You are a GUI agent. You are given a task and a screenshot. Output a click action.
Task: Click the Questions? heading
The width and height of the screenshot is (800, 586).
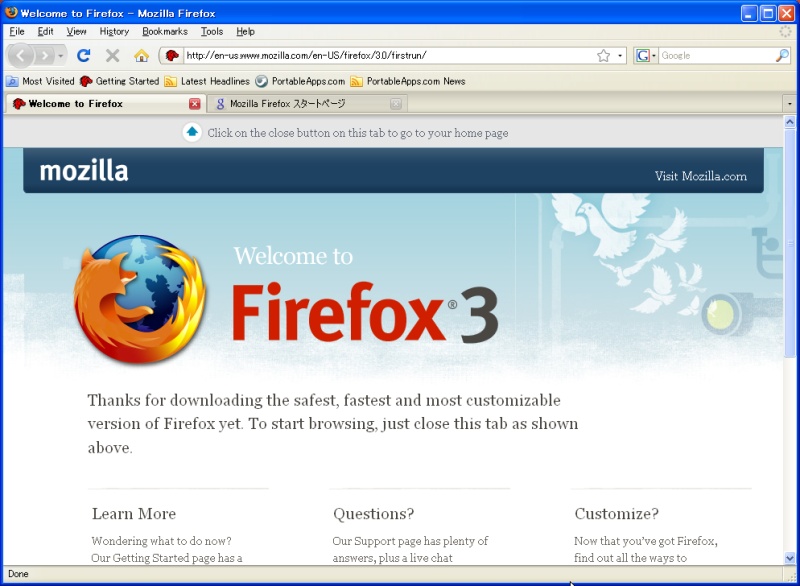click(x=373, y=514)
